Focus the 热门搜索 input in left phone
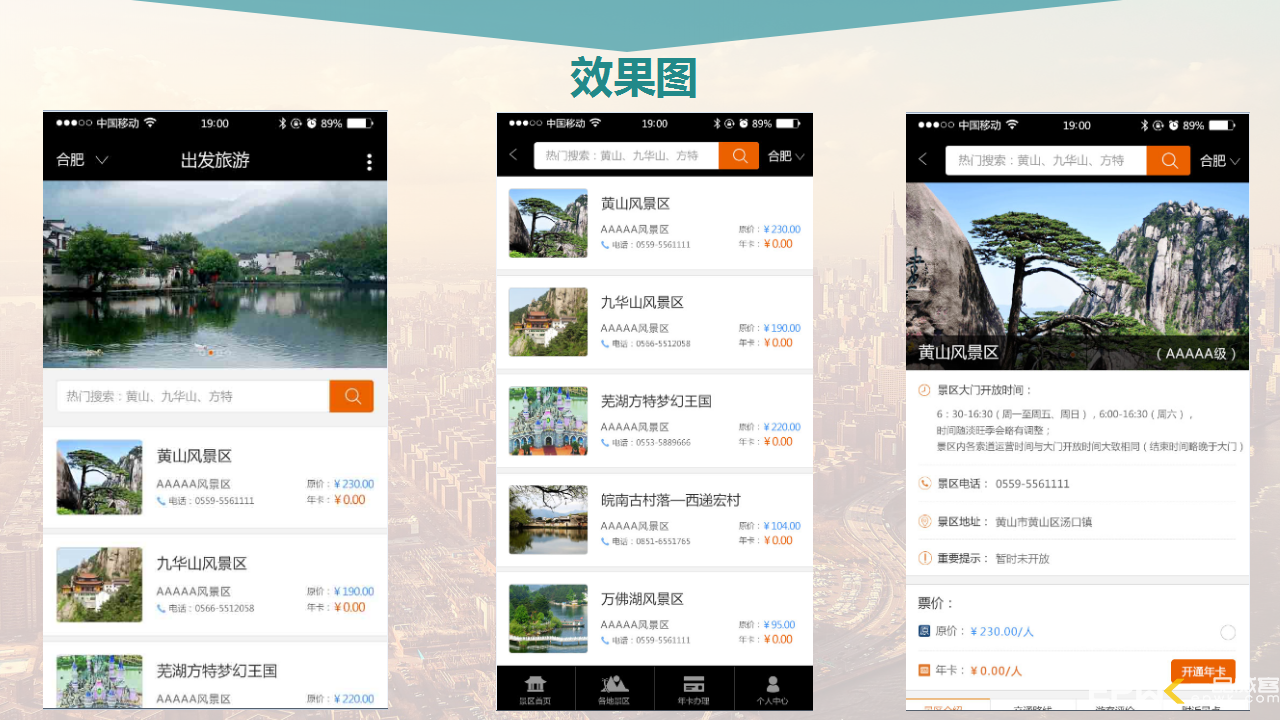The image size is (1280, 720). pyautogui.click(x=193, y=396)
